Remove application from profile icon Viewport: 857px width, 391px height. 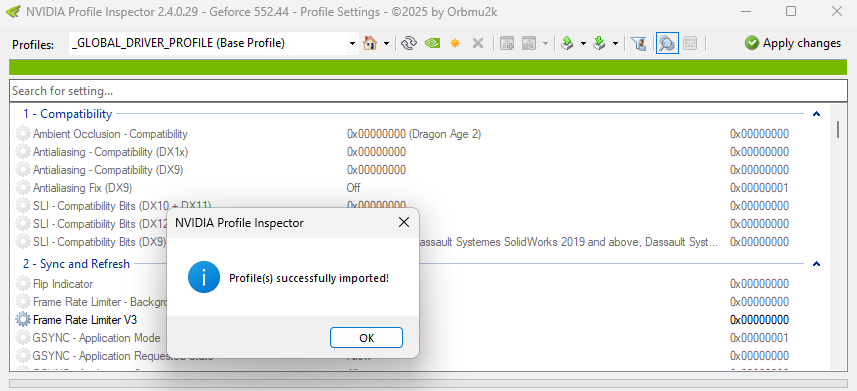(x=529, y=43)
